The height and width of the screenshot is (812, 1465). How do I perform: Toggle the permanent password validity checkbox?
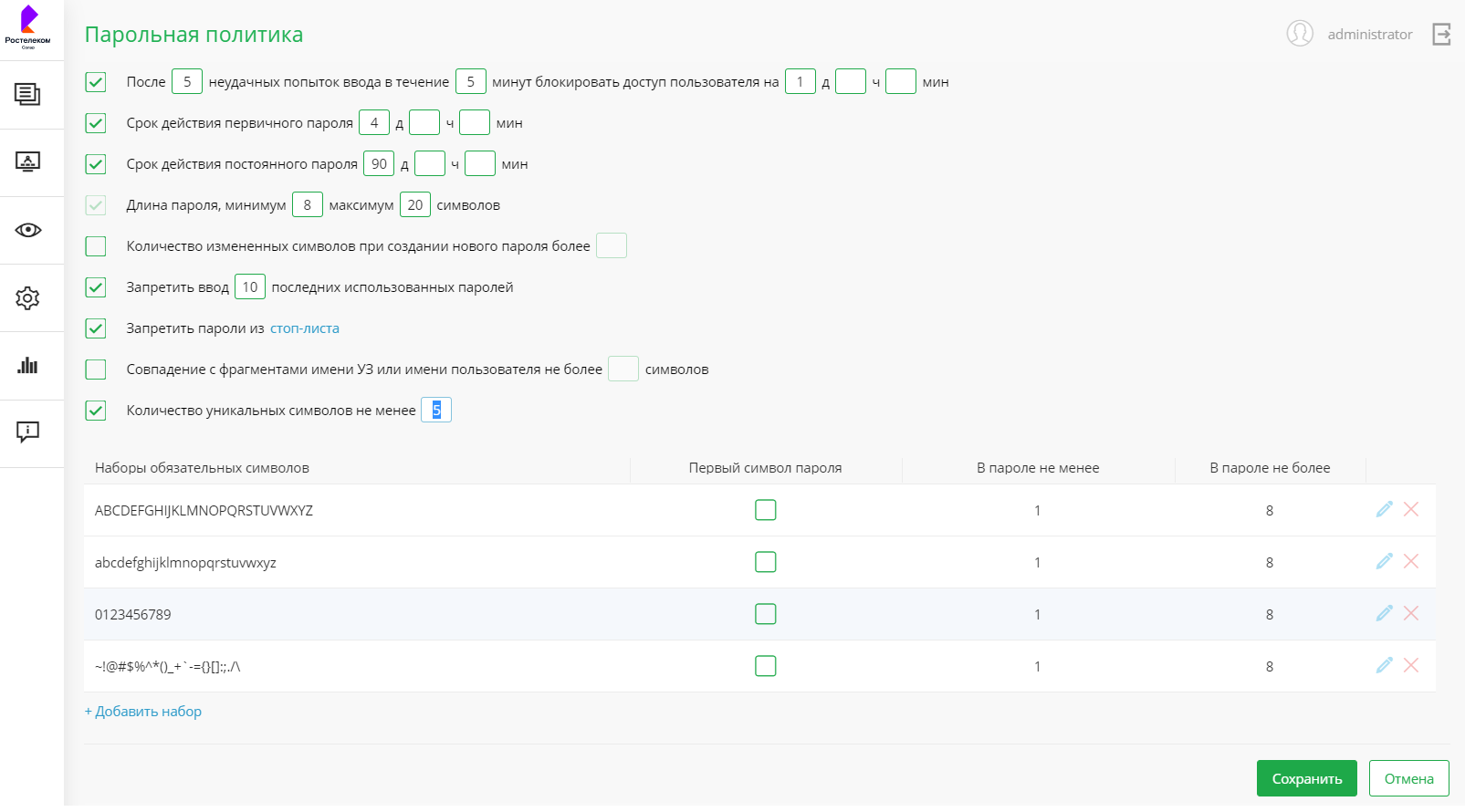96,164
